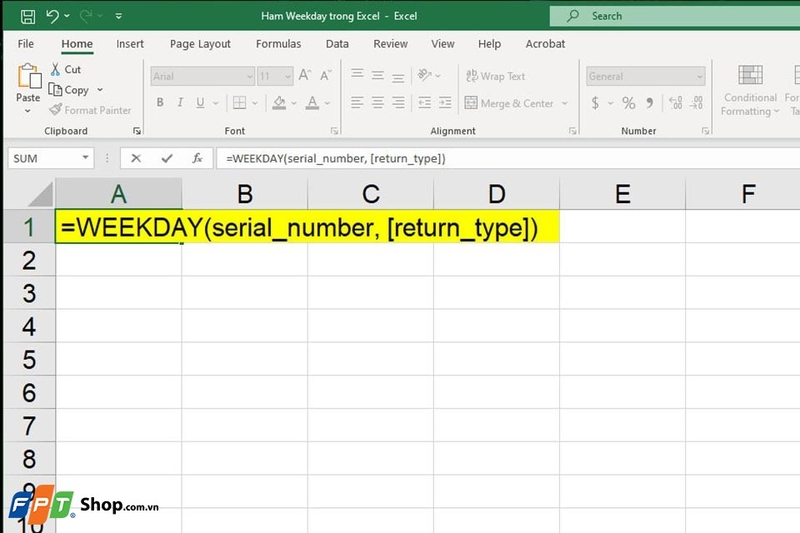Viewport: 800px width, 533px height.
Task: Open Alignment settings dialog launcher
Action: click(572, 131)
